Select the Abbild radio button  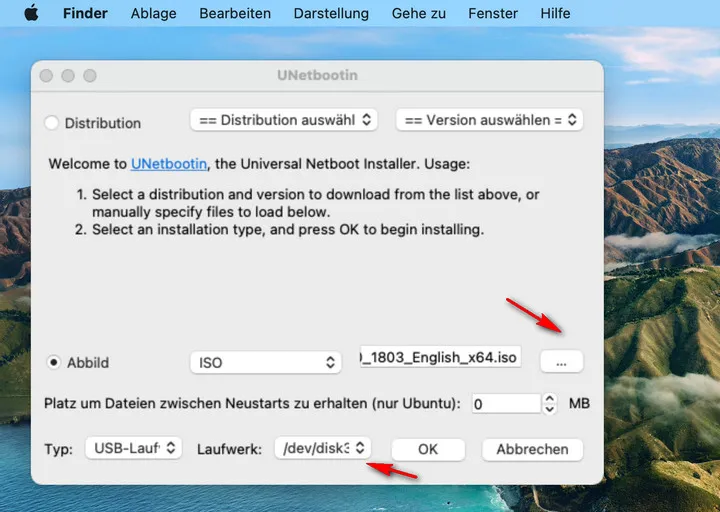click(54, 362)
